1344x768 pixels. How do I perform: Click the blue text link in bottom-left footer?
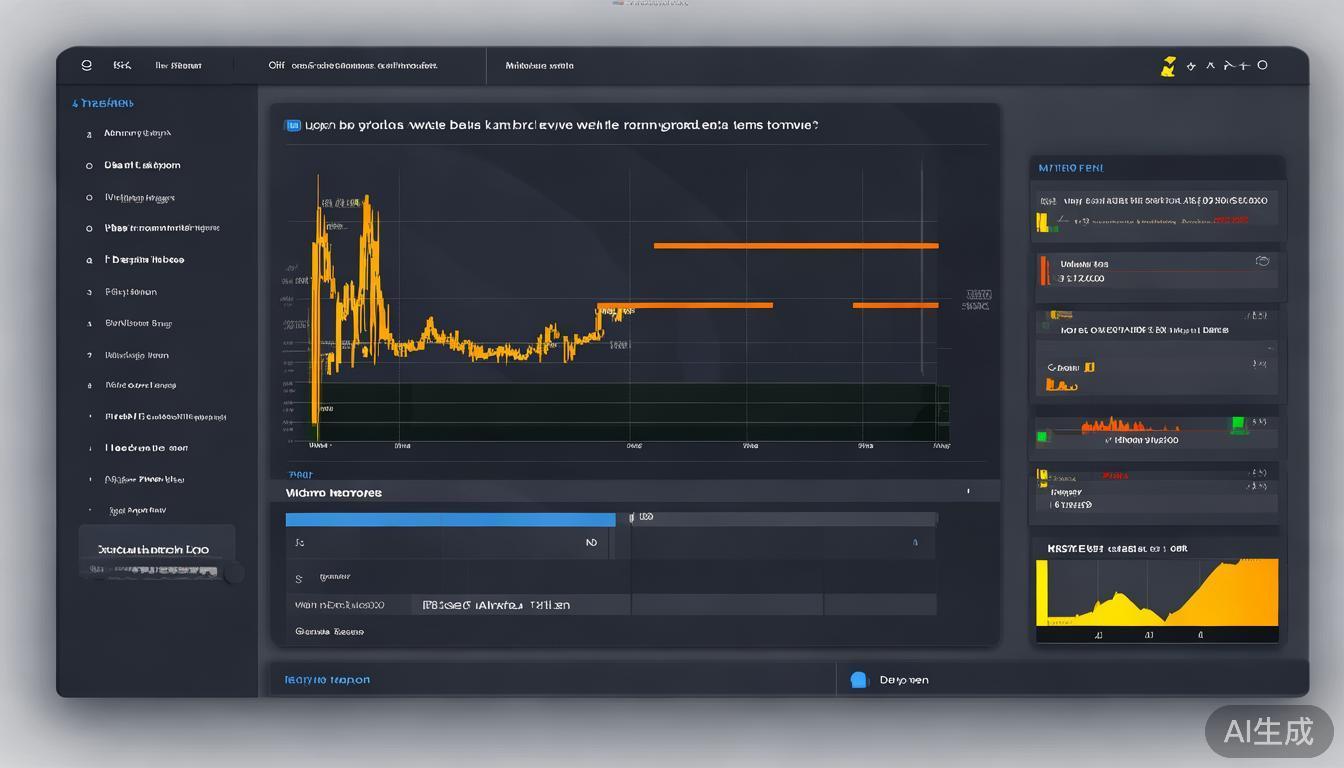(x=327, y=680)
